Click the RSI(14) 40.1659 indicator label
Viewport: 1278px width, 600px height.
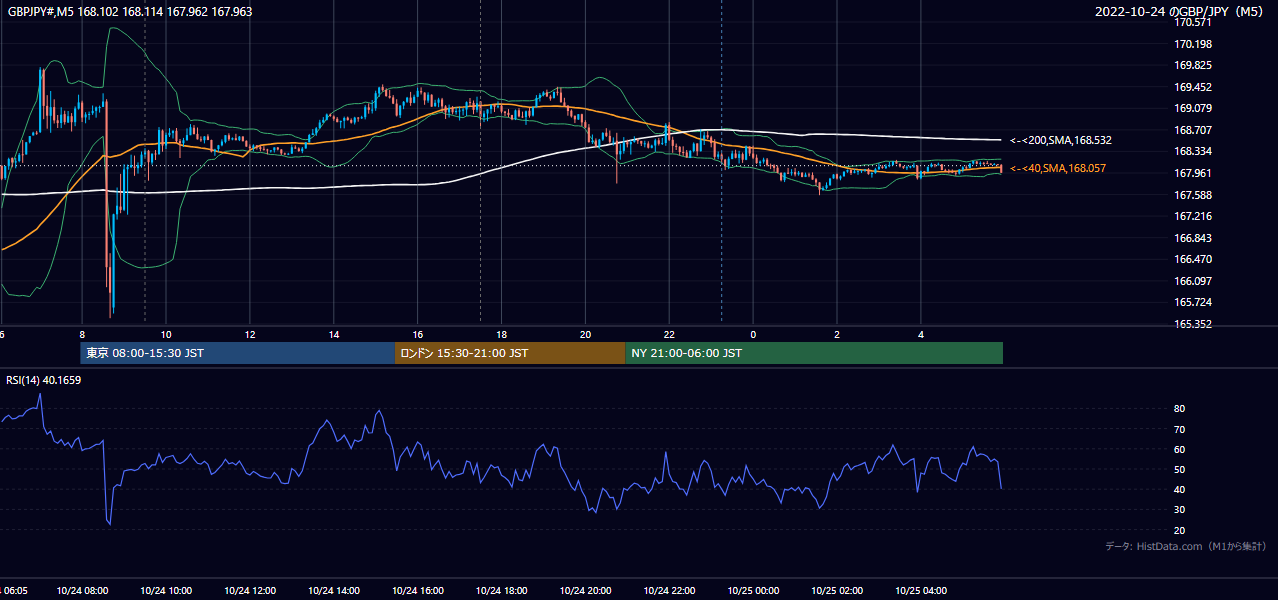coord(44,380)
